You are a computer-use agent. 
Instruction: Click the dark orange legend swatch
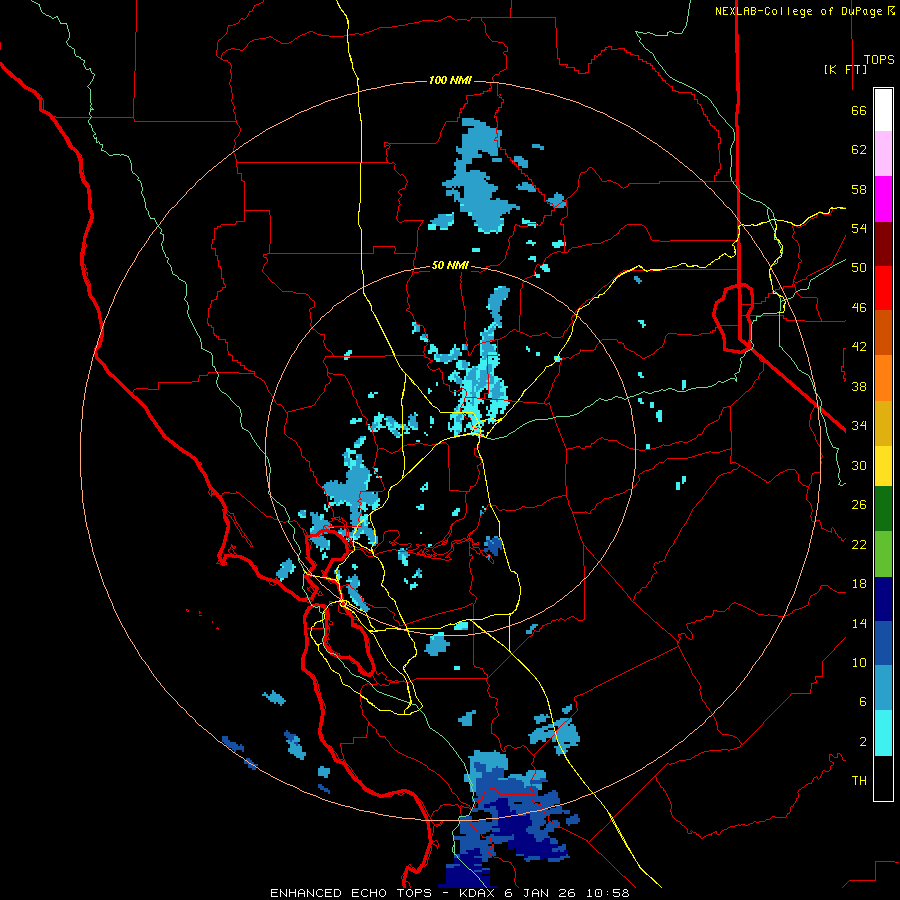tap(883, 333)
